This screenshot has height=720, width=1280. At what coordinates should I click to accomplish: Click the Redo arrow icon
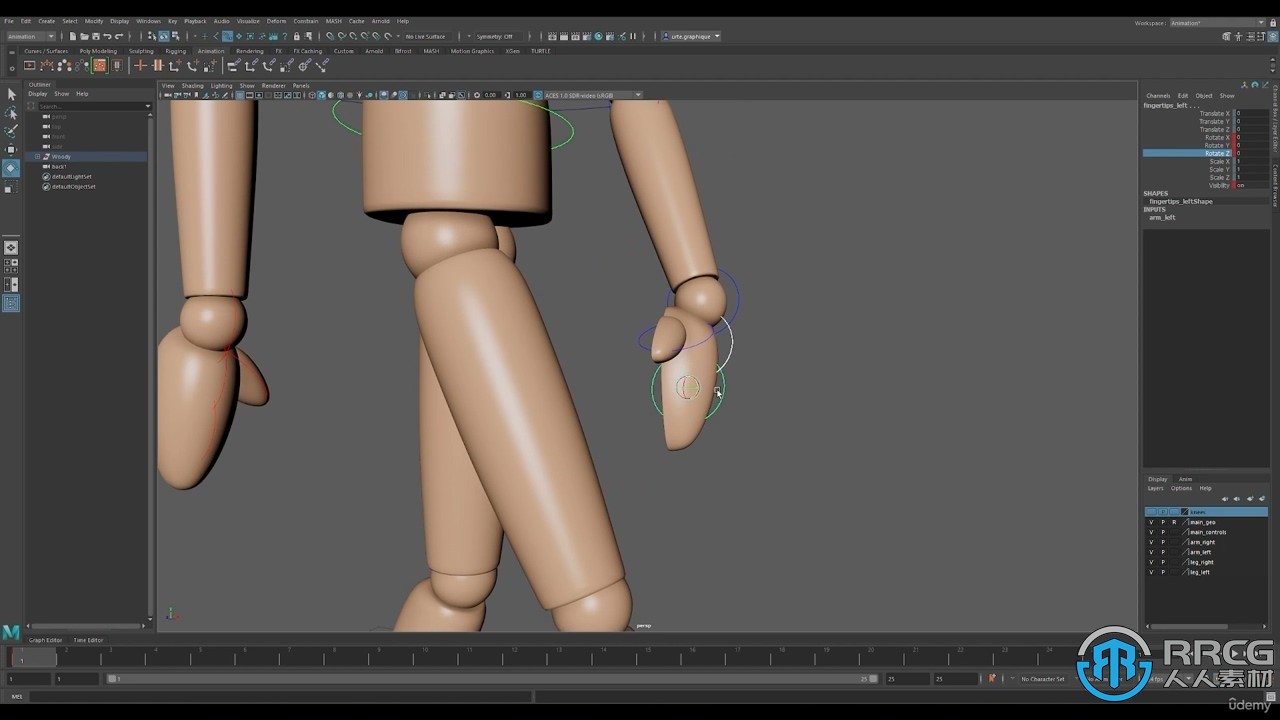coord(118,36)
